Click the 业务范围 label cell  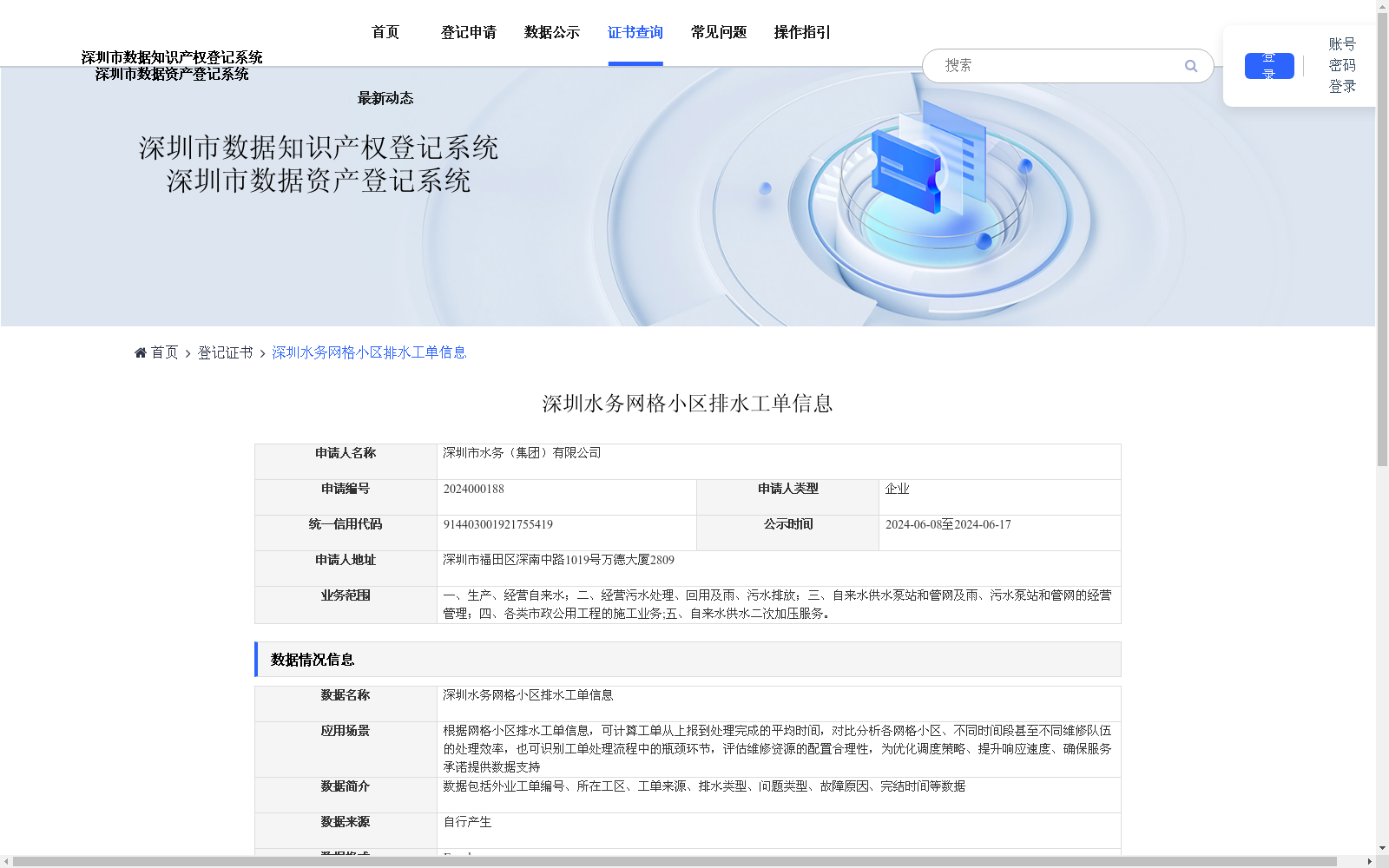click(x=346, y=605)
